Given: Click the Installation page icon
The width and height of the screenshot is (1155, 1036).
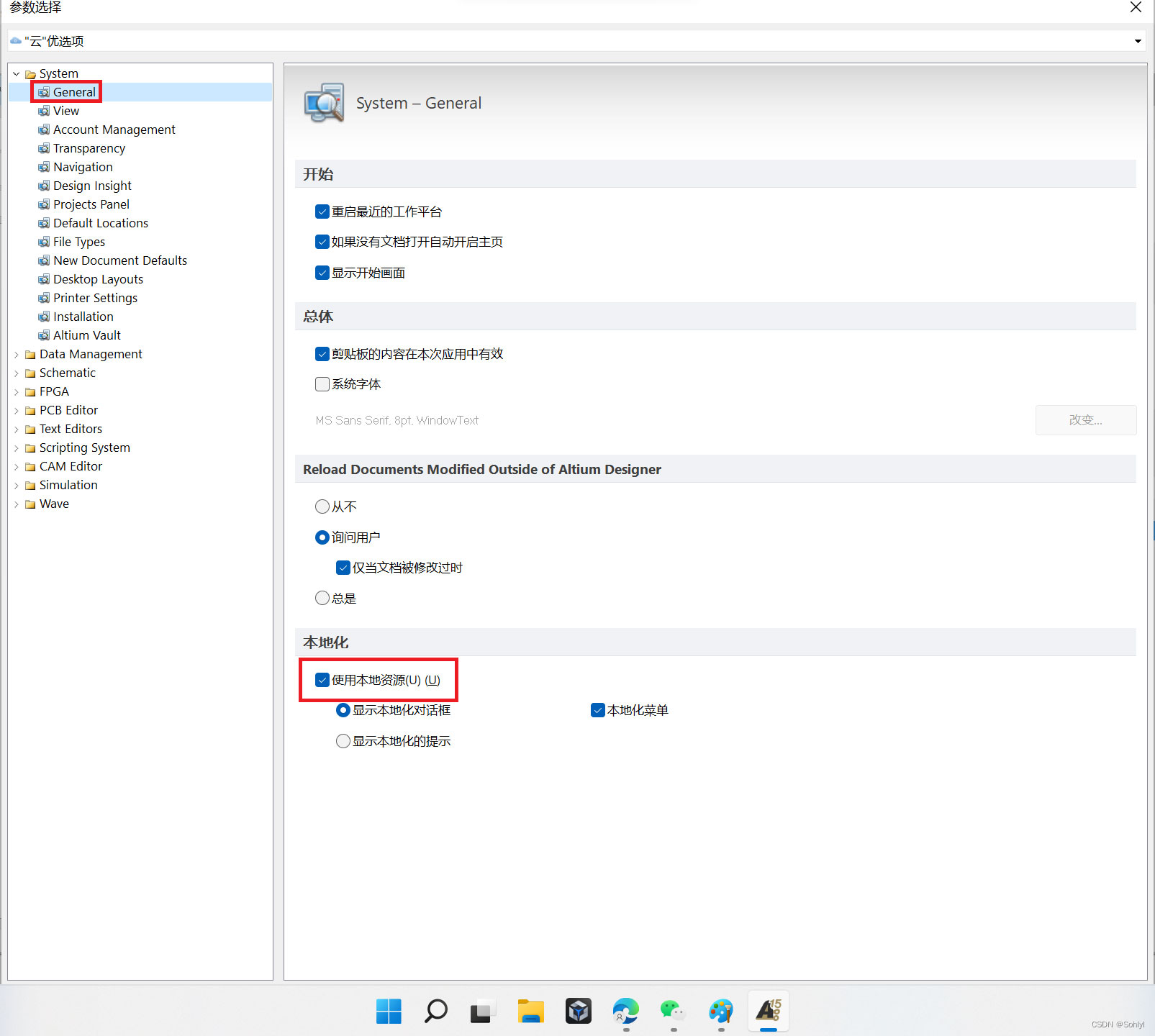Looking at the screenshot, I should 44,317.
